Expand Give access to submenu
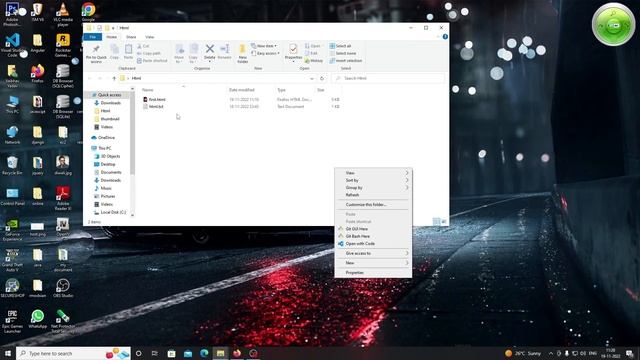 (373, 253)
